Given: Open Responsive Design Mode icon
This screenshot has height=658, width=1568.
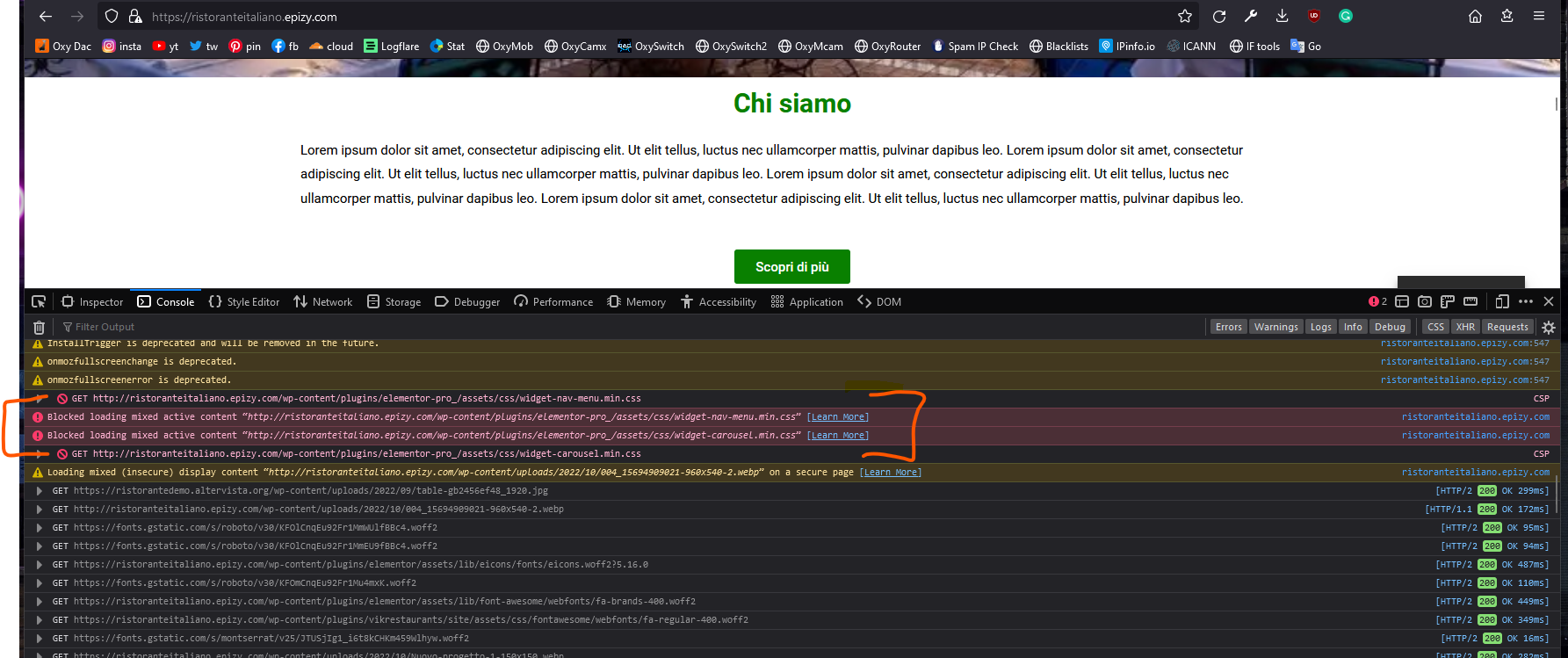Looking at the screenshot, I should [x=1502, y=302].
